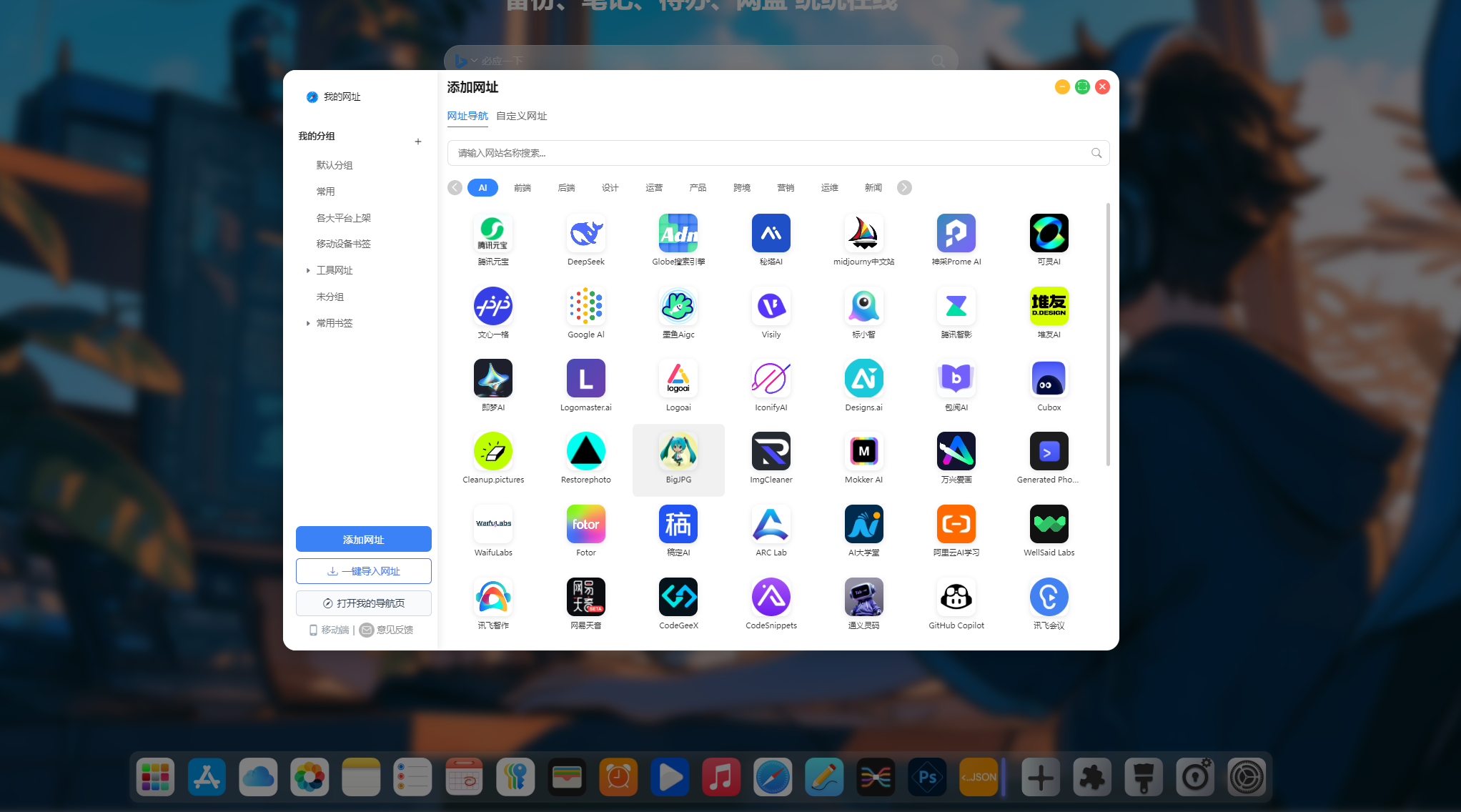Expand the 工具网址 group

[308, 270]
